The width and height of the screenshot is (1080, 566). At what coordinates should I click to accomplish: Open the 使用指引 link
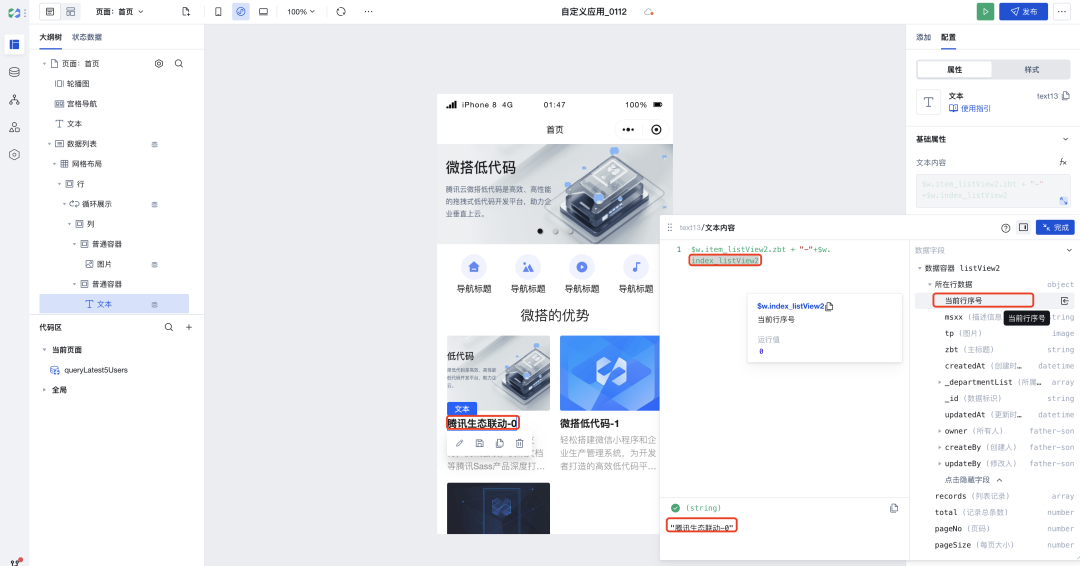coord(970,109)
